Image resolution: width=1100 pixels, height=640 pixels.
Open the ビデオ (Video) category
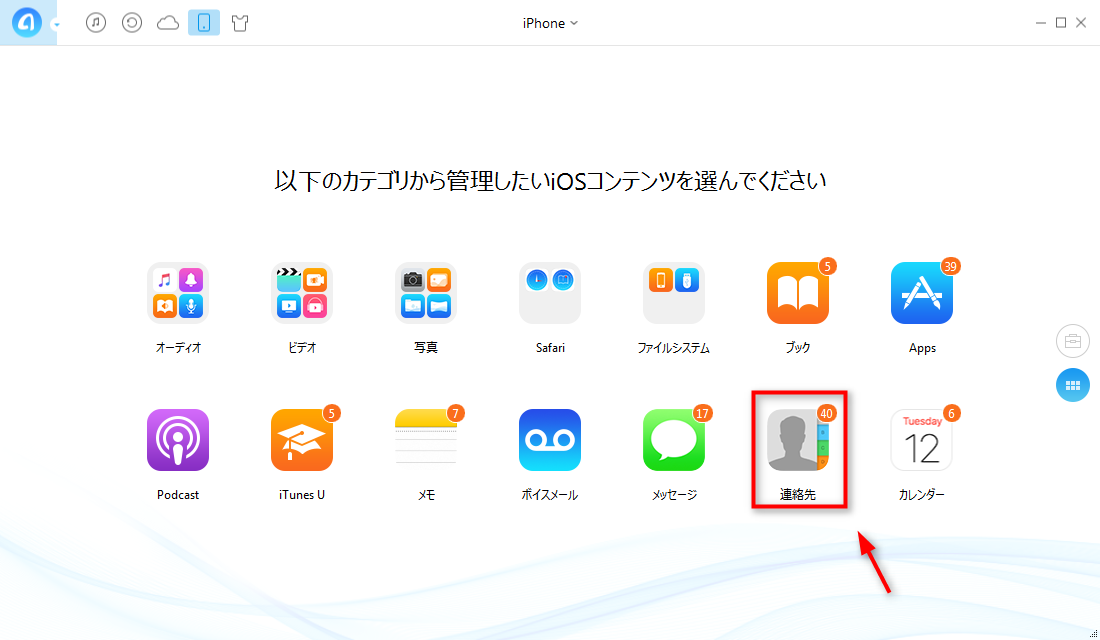pos(302,293)
